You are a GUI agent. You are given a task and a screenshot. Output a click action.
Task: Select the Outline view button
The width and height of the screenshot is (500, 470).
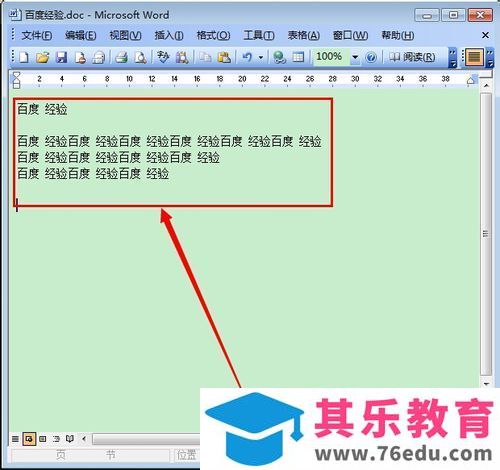coord(56,439)
